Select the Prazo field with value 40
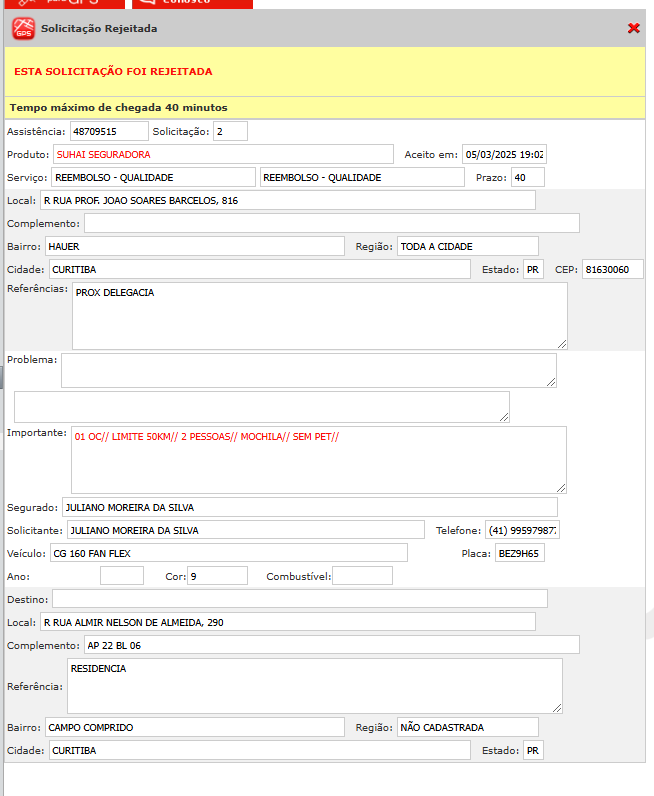654x796 pixels. pos(527,177)
